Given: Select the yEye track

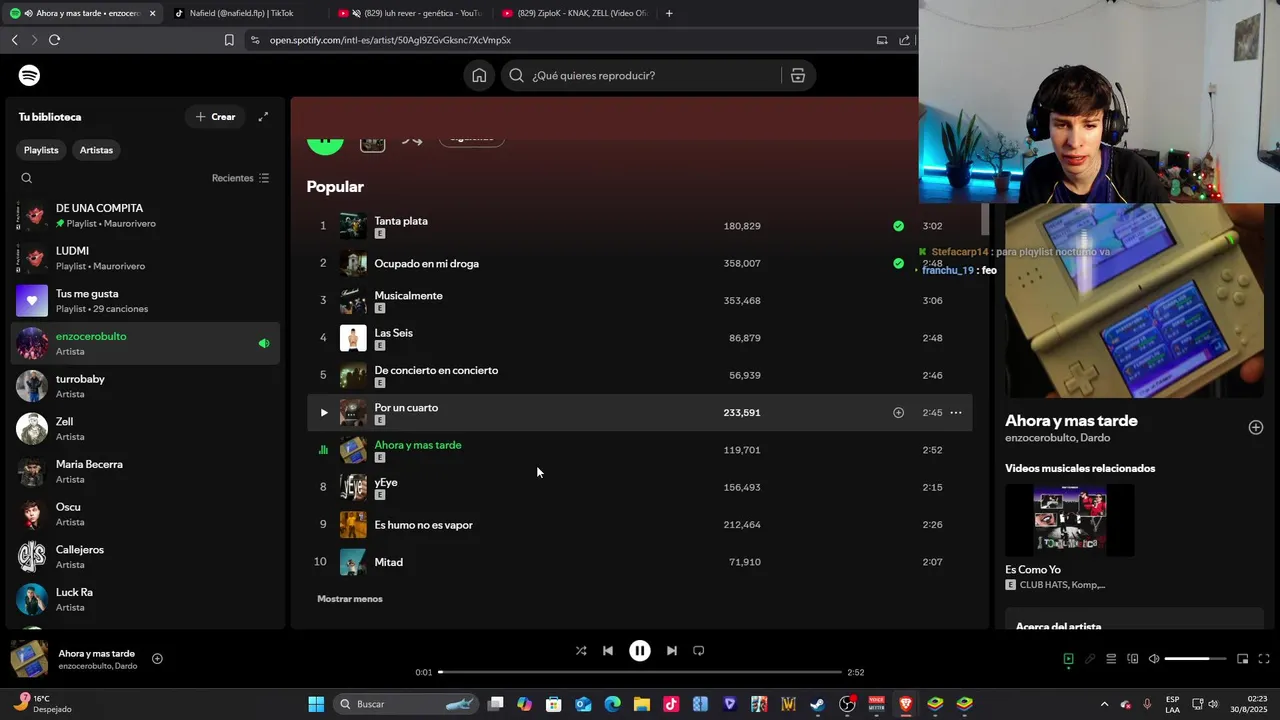Looking at the screenshot, I should coord(640,488).
